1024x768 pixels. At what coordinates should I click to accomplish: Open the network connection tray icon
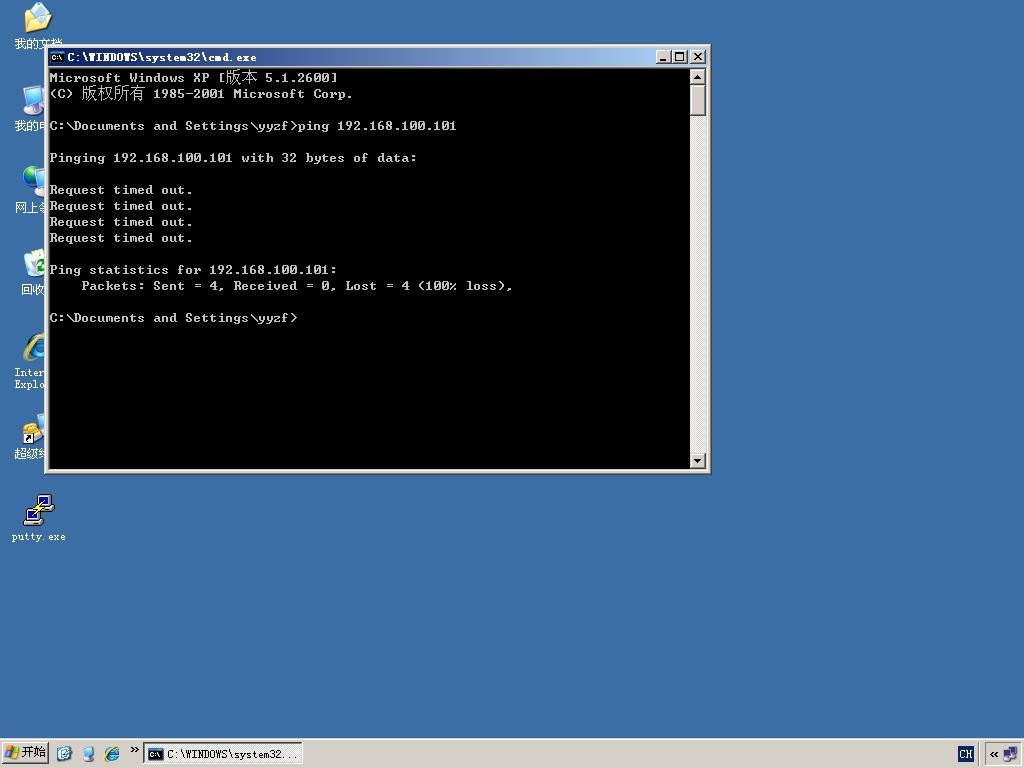click(1011, 754)
